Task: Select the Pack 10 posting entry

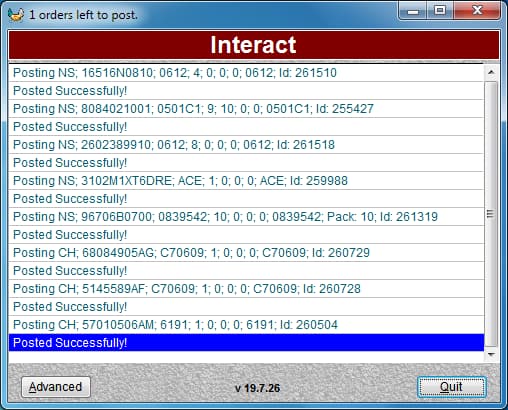Action: click(246, 217)
